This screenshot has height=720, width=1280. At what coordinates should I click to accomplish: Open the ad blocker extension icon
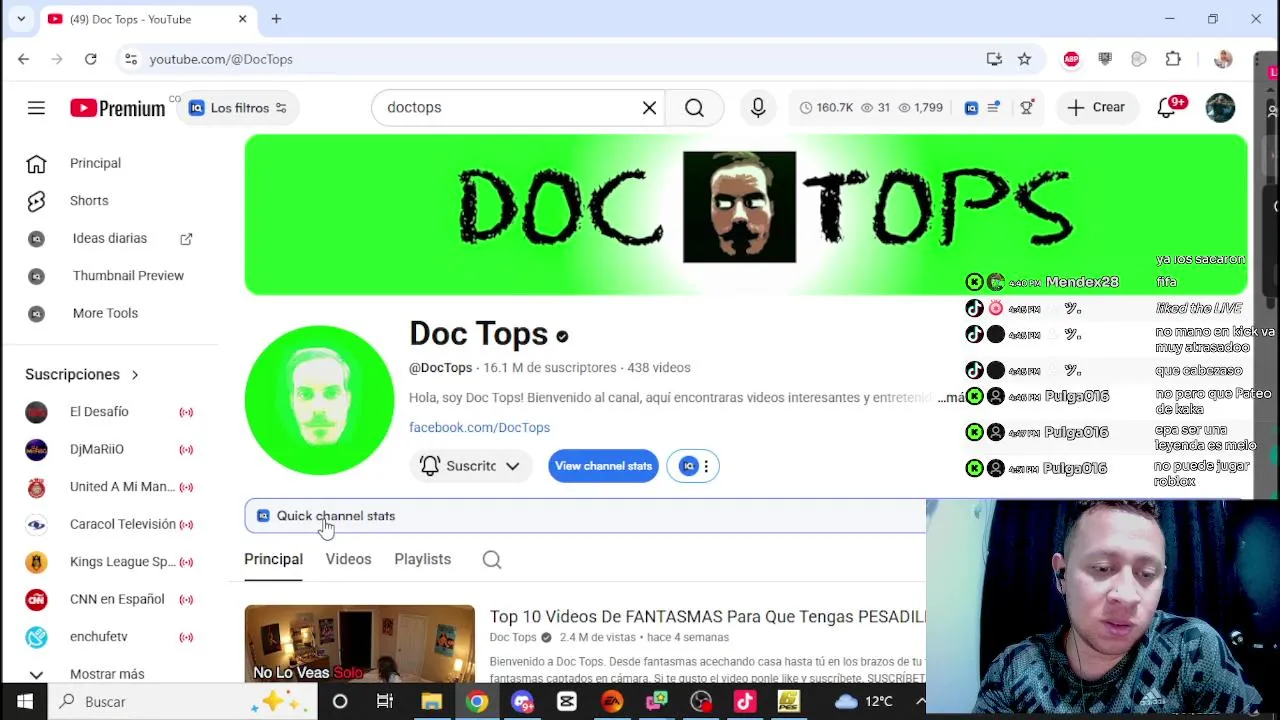click(1071, 59)
